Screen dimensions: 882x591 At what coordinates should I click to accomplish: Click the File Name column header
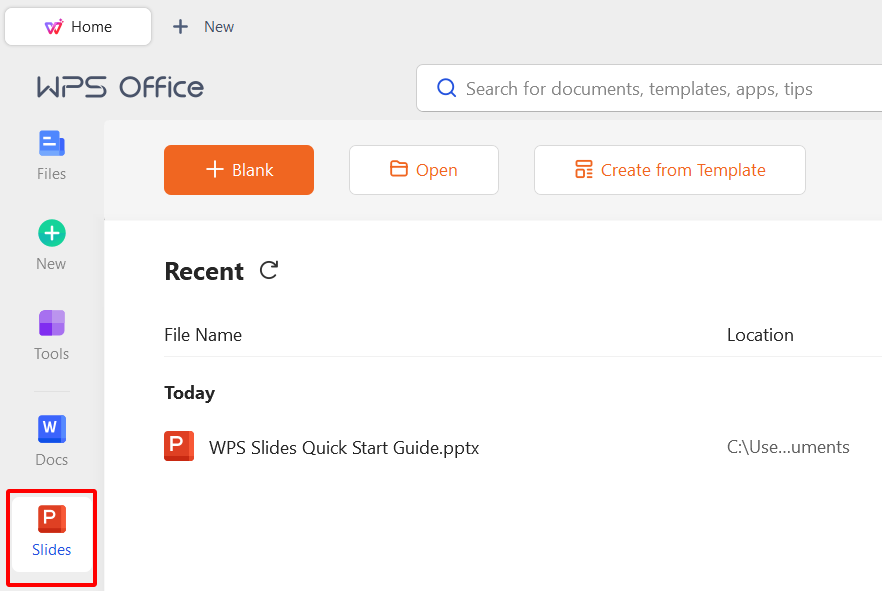pos(203,335)
